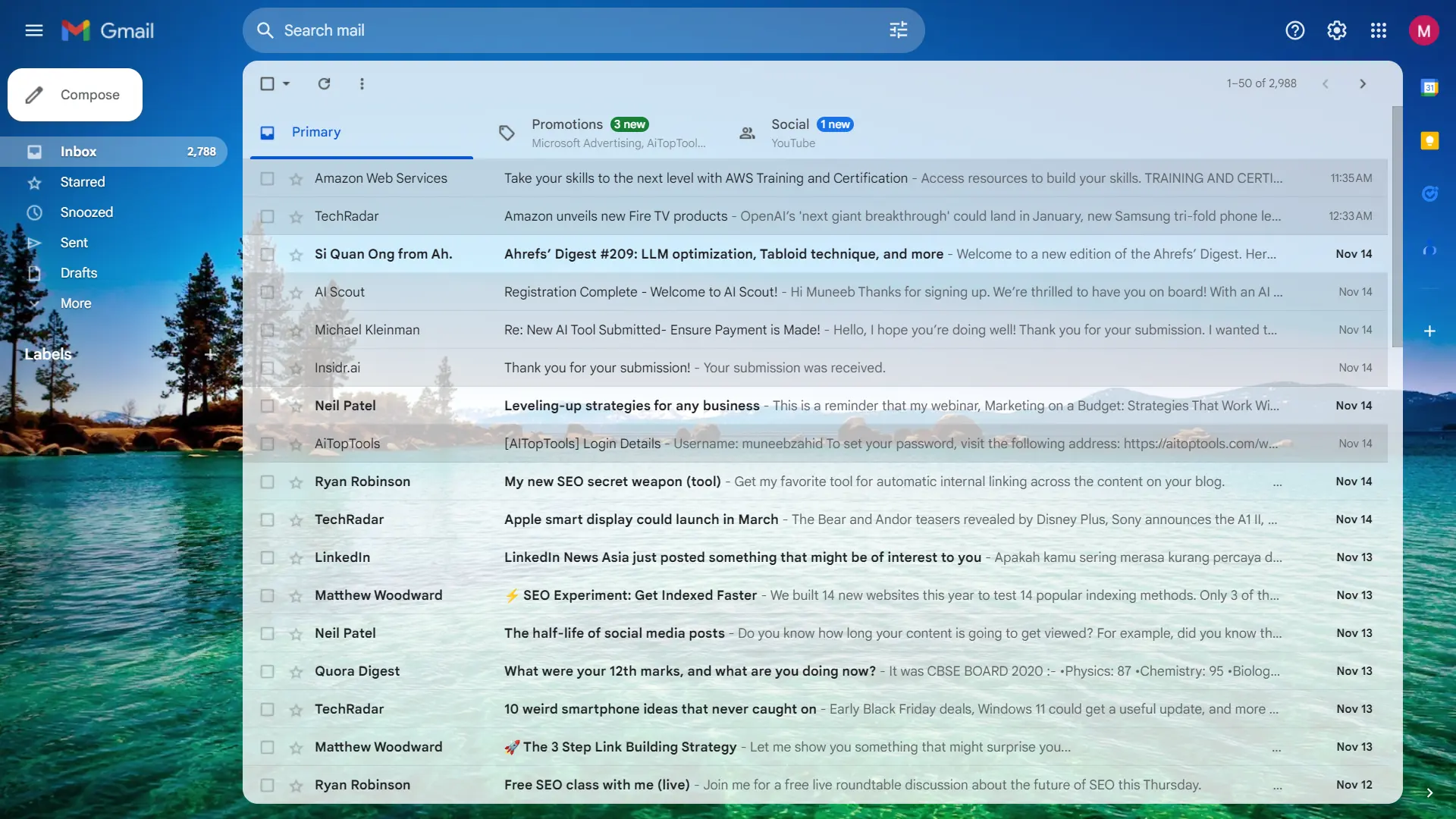Click the 1 new Social badge
The image size is (1456, 819).
tap(835, 124)
